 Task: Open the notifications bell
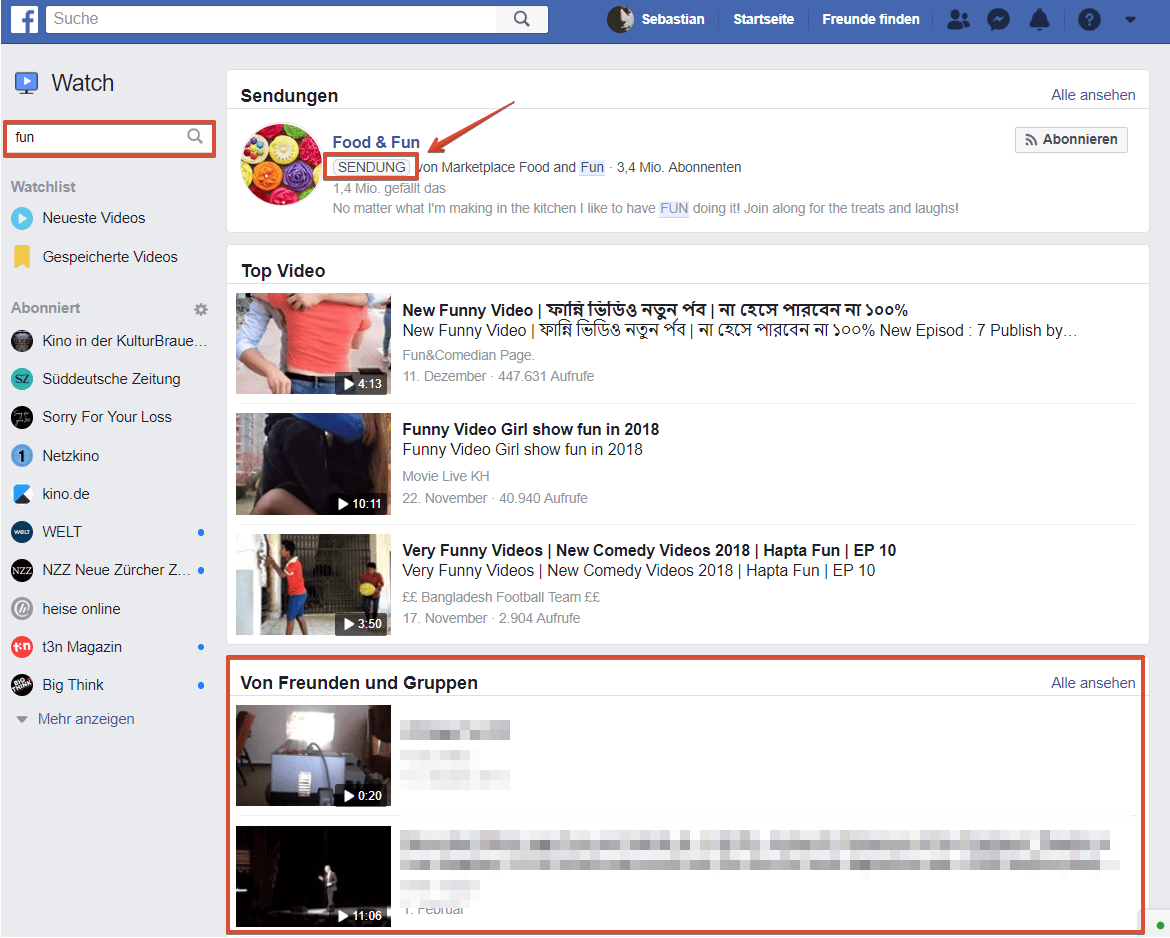1039,19
